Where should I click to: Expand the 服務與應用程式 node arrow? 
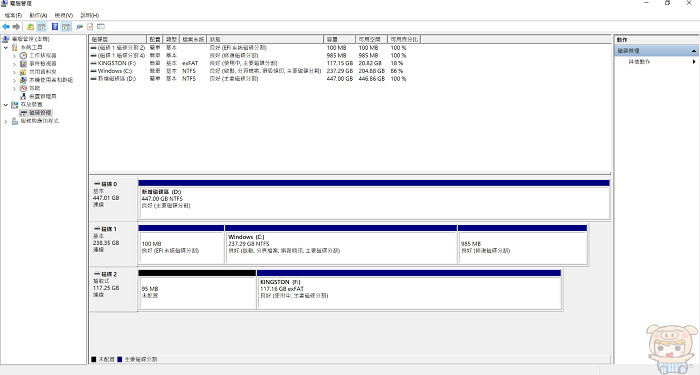tap(6, 121)
